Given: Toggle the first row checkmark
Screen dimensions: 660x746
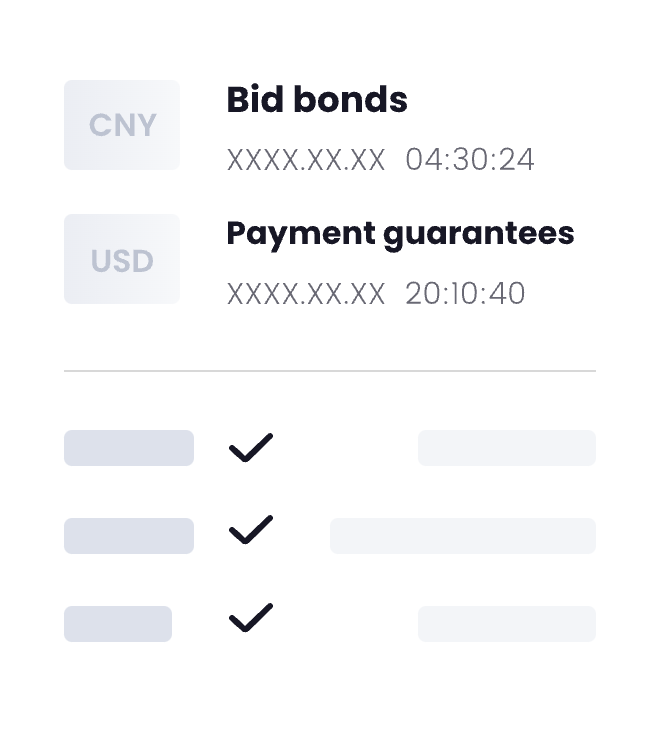Looking at the screenshot, I should pyautogui.click(x=251, y=448).
